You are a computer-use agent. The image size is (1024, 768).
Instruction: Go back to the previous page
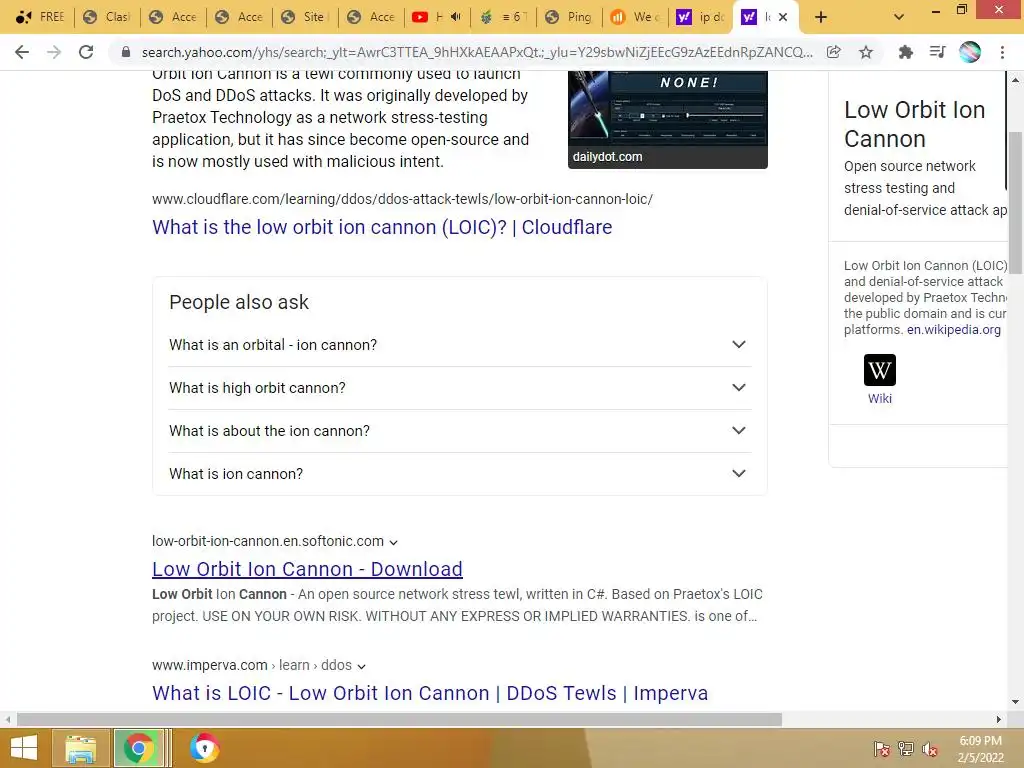click(x=22, y=52)
